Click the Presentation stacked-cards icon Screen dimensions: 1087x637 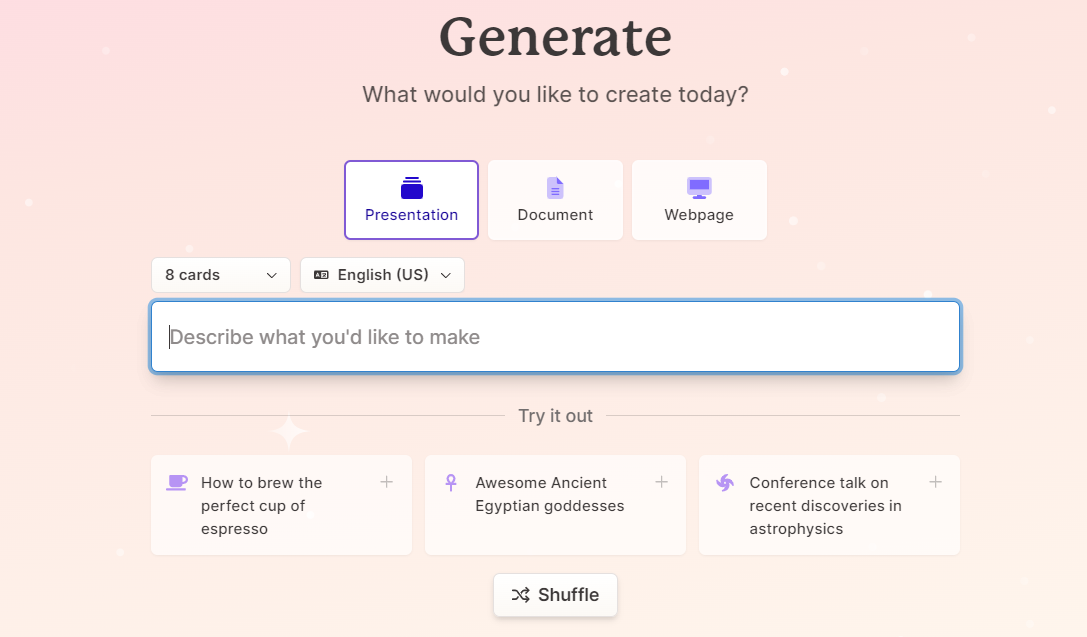click(411, 188)
